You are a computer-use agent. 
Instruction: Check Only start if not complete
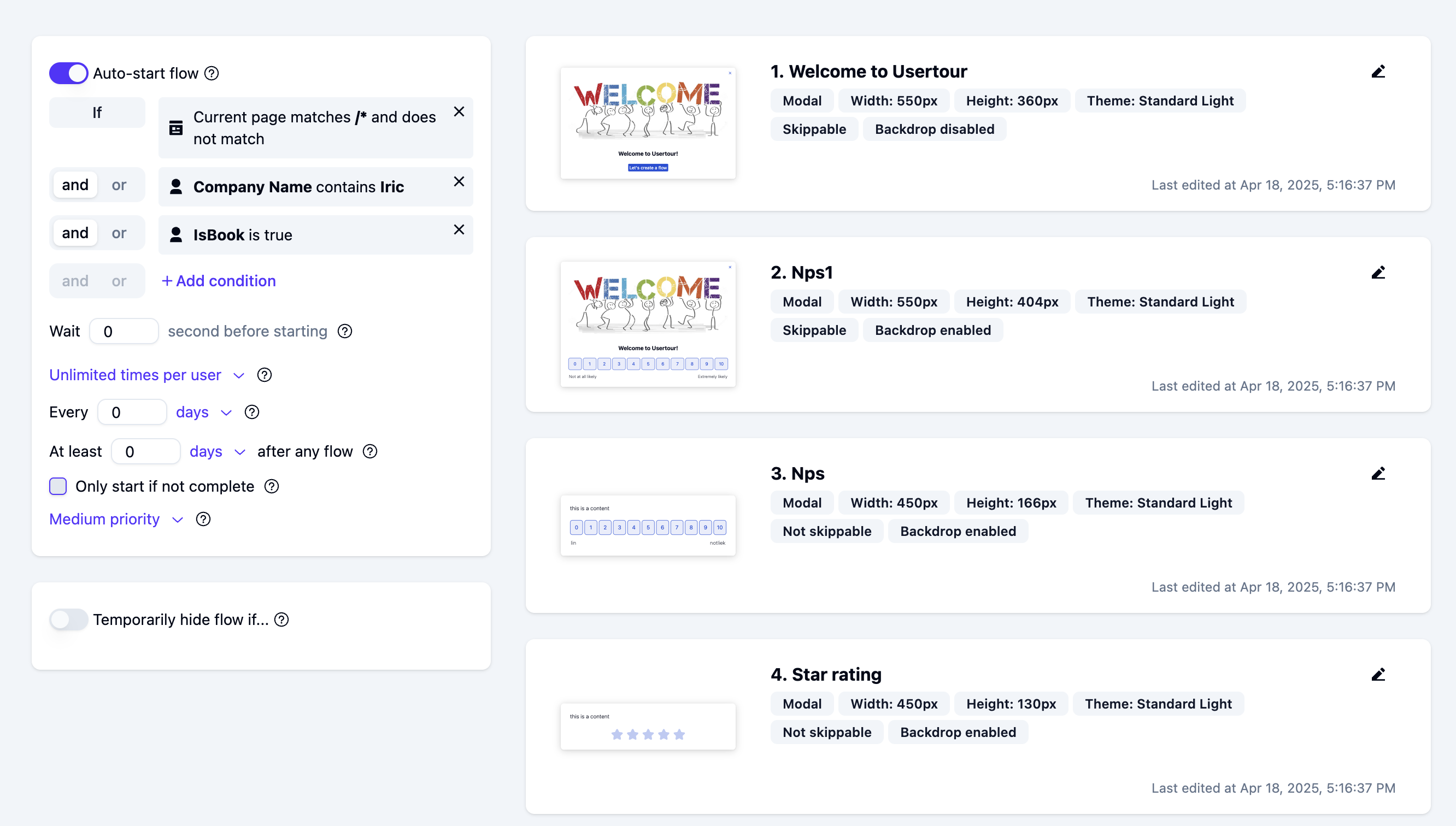[x=58, y=486]
